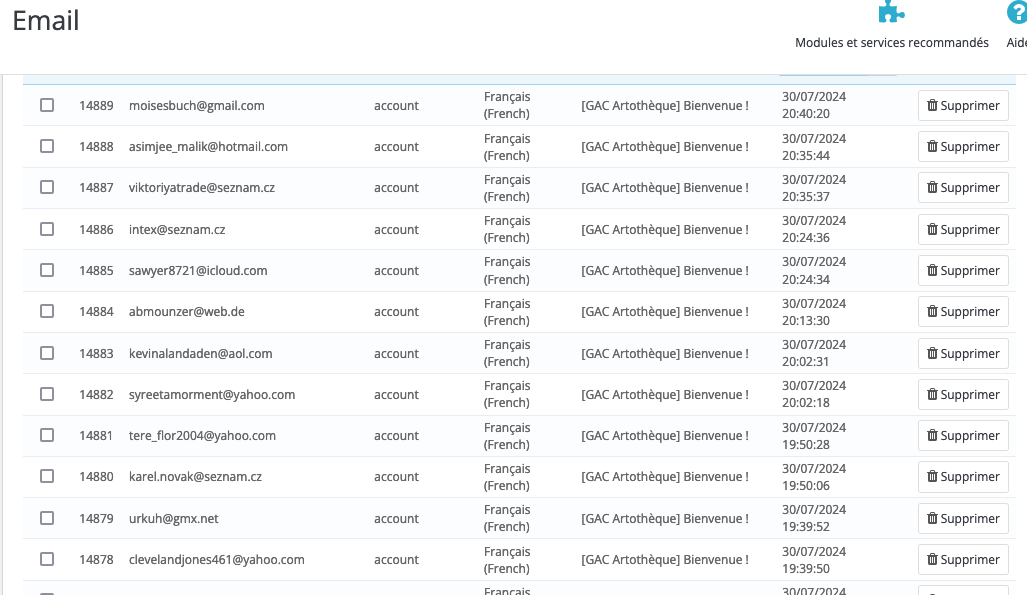Check the box for email 14889
This screenshot has height=595, width=1027.
coord(47,105)
